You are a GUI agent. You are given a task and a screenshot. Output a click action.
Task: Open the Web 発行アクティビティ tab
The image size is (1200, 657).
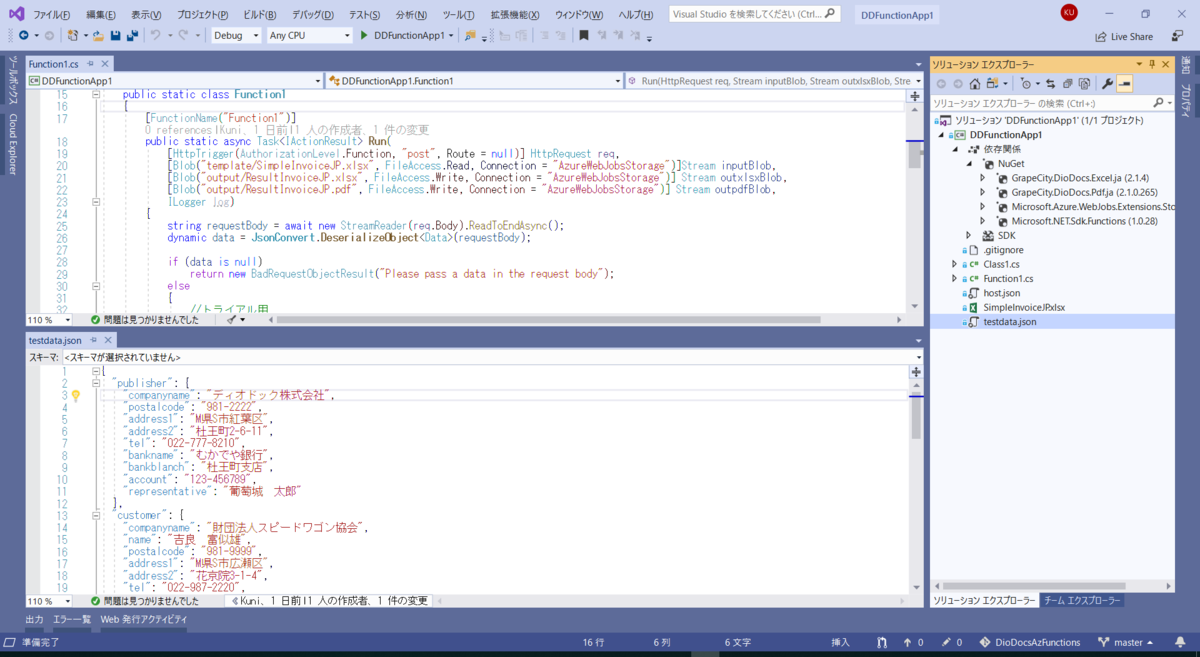[x=143, y=620]
